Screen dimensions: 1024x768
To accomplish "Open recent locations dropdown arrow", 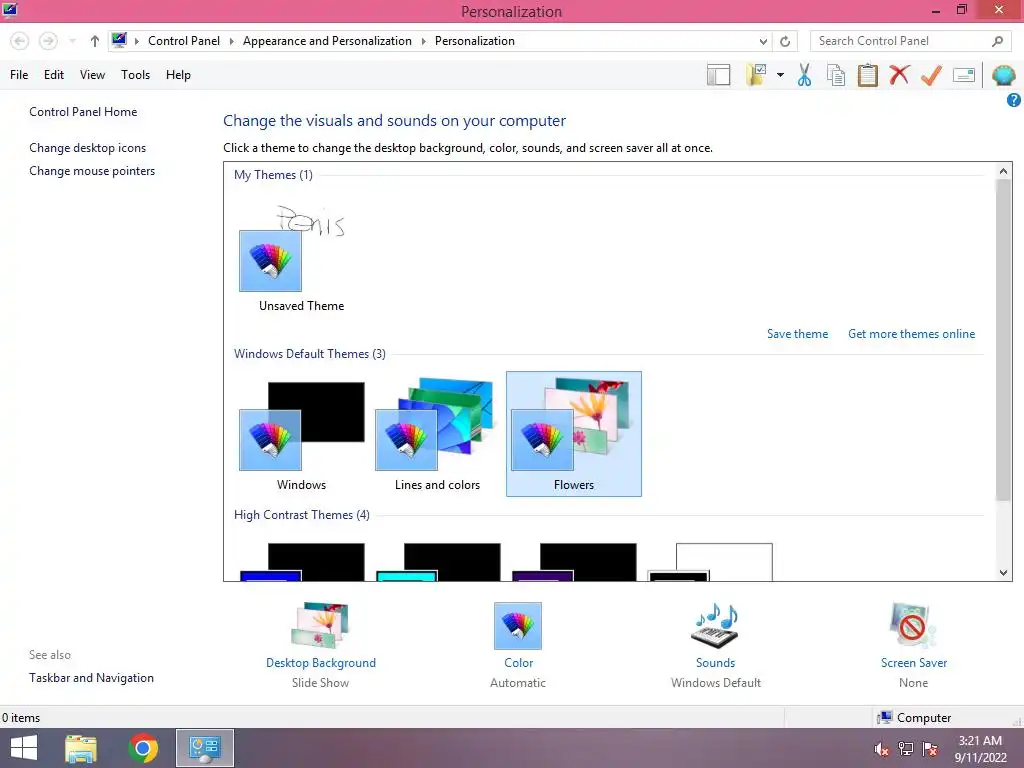I will pyautogui.click(x=72, y=41).
